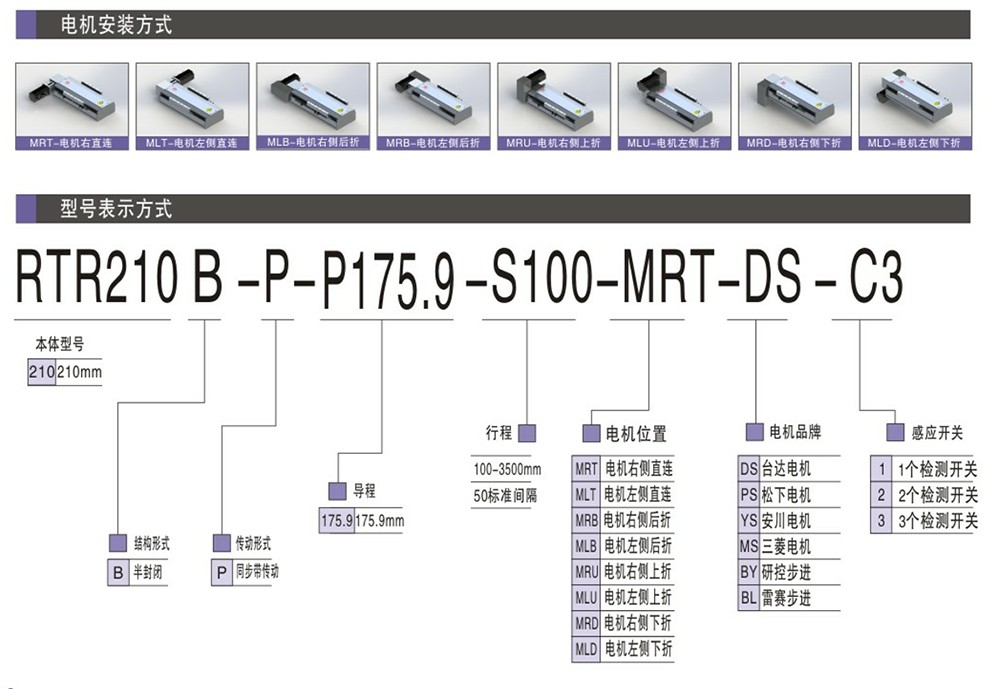This screenshot has height=689, width=1000.
Task: Click the purple square beside 电机位置
Action: (591, 433)
